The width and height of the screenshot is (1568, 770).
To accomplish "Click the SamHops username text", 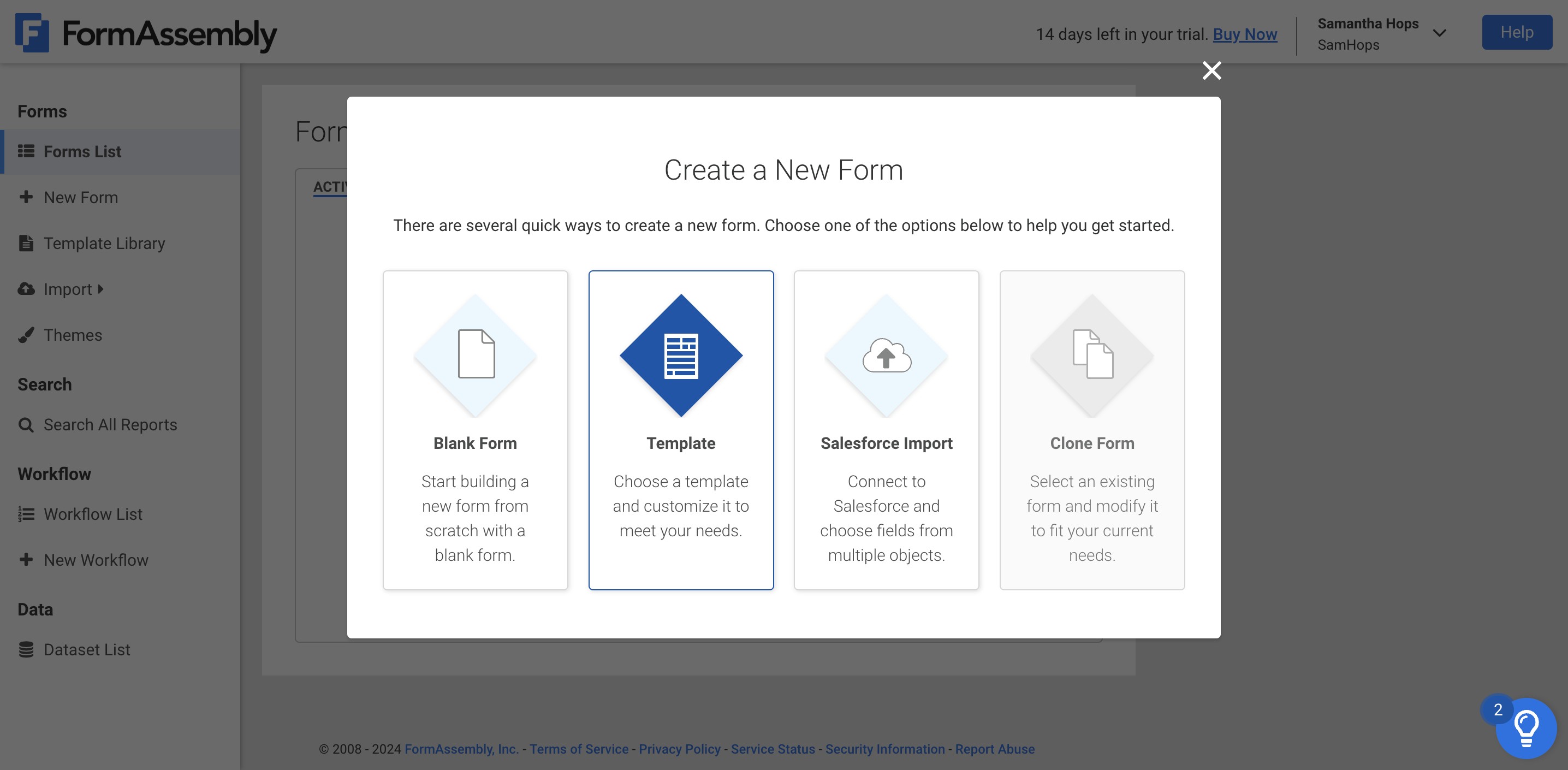I will coord(1349,45).
